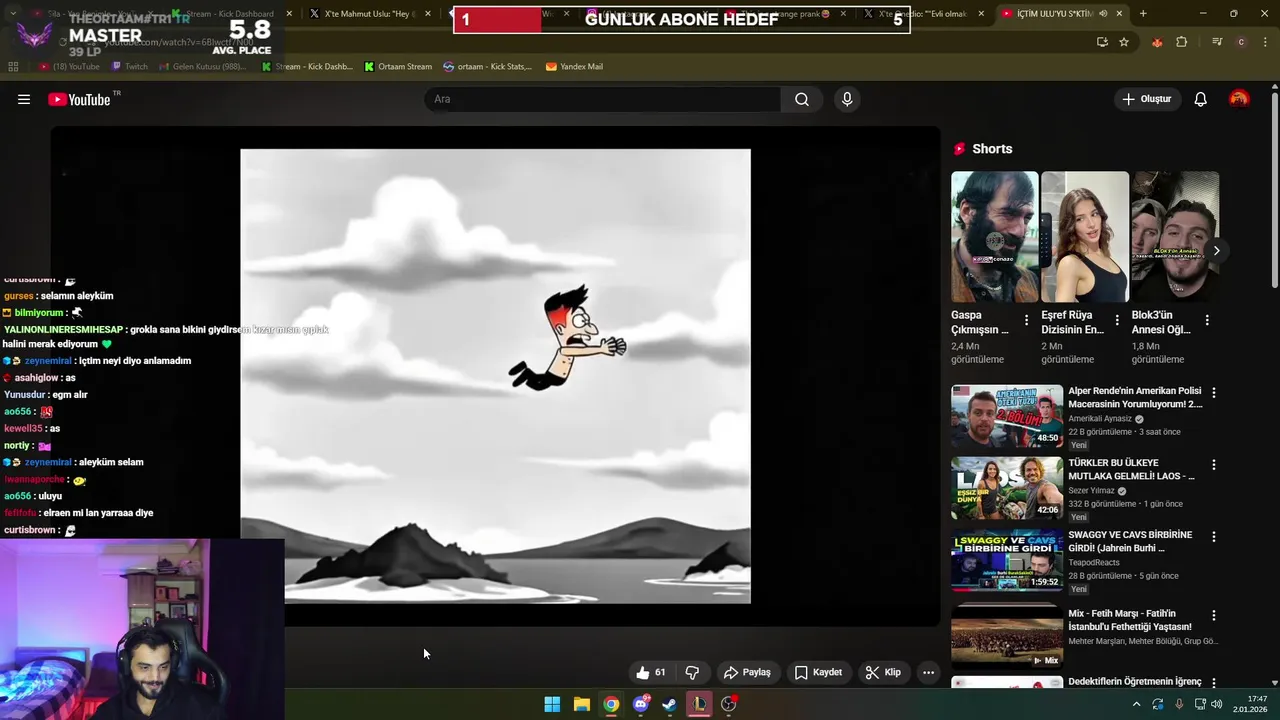Viewport: 1280px width, 720px height.
Task: Open the Amerikali Aynasiz channel link
Action: [x=1100, y=419]
